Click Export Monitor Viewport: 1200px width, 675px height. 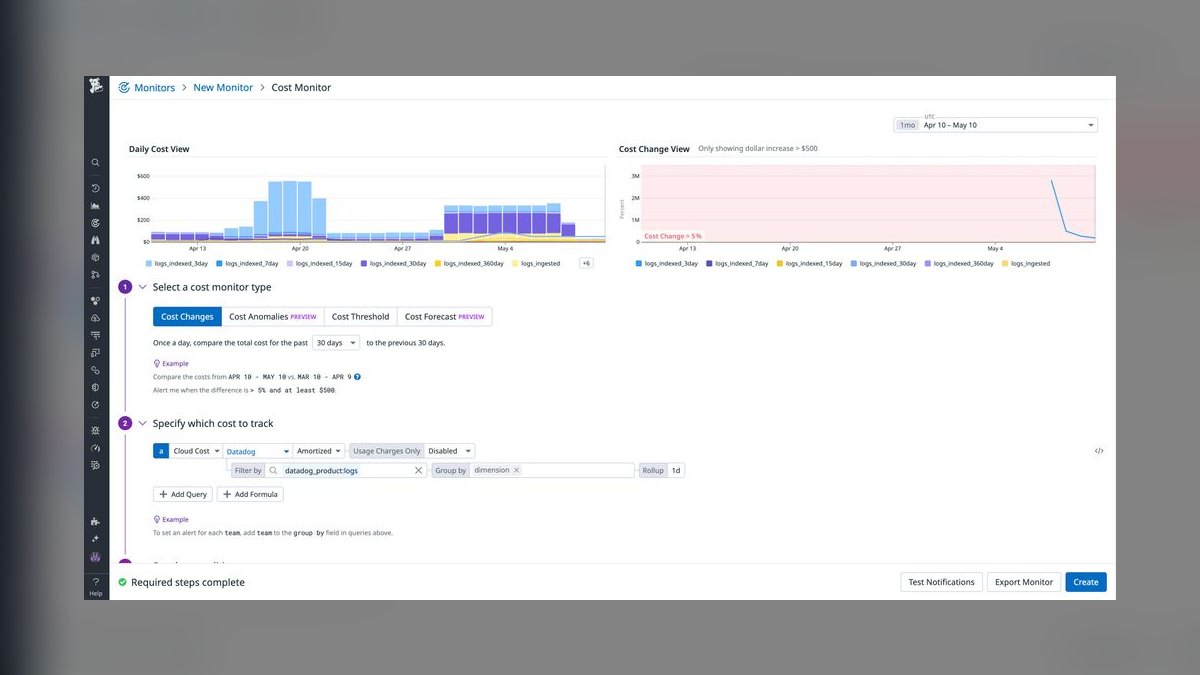pyautogui.click(x=1023, y=582)
